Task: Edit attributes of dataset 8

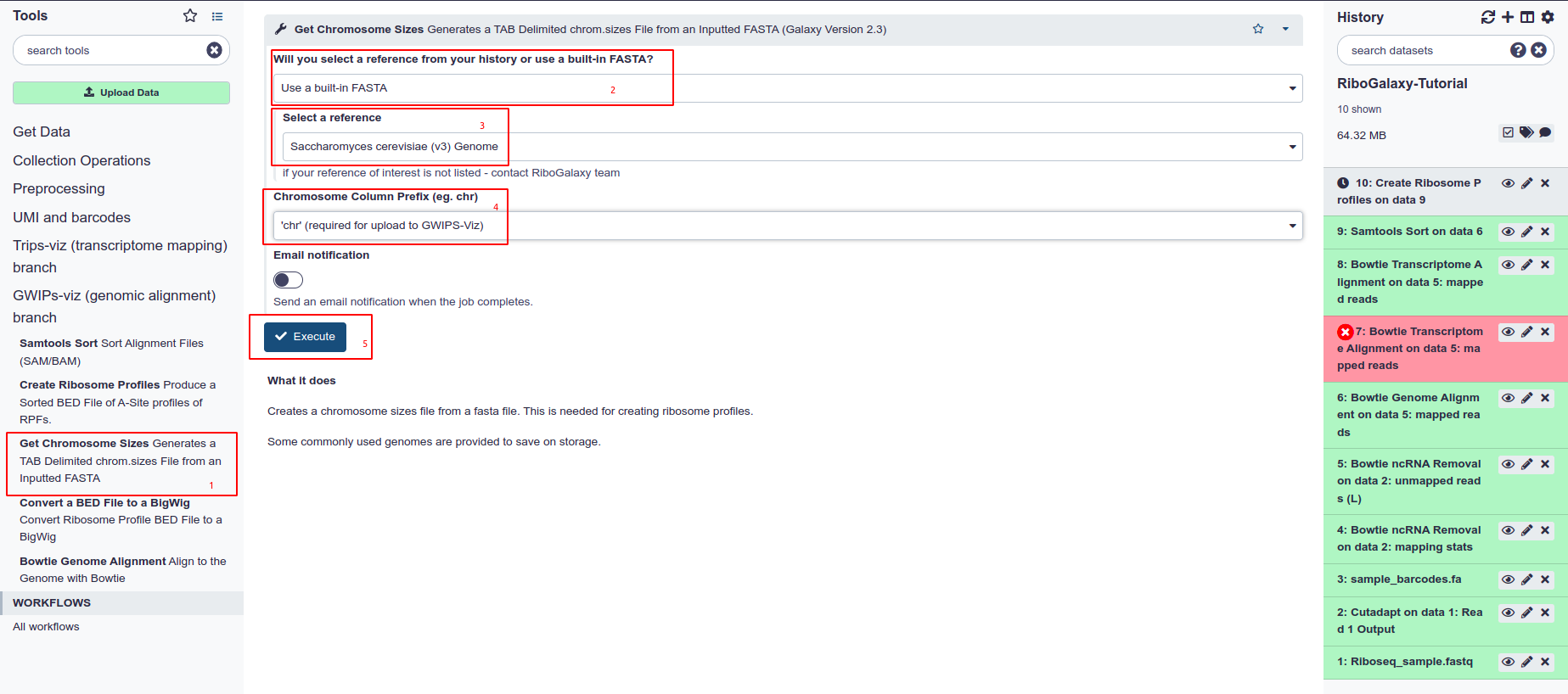Action: [x=1526, y=265]
